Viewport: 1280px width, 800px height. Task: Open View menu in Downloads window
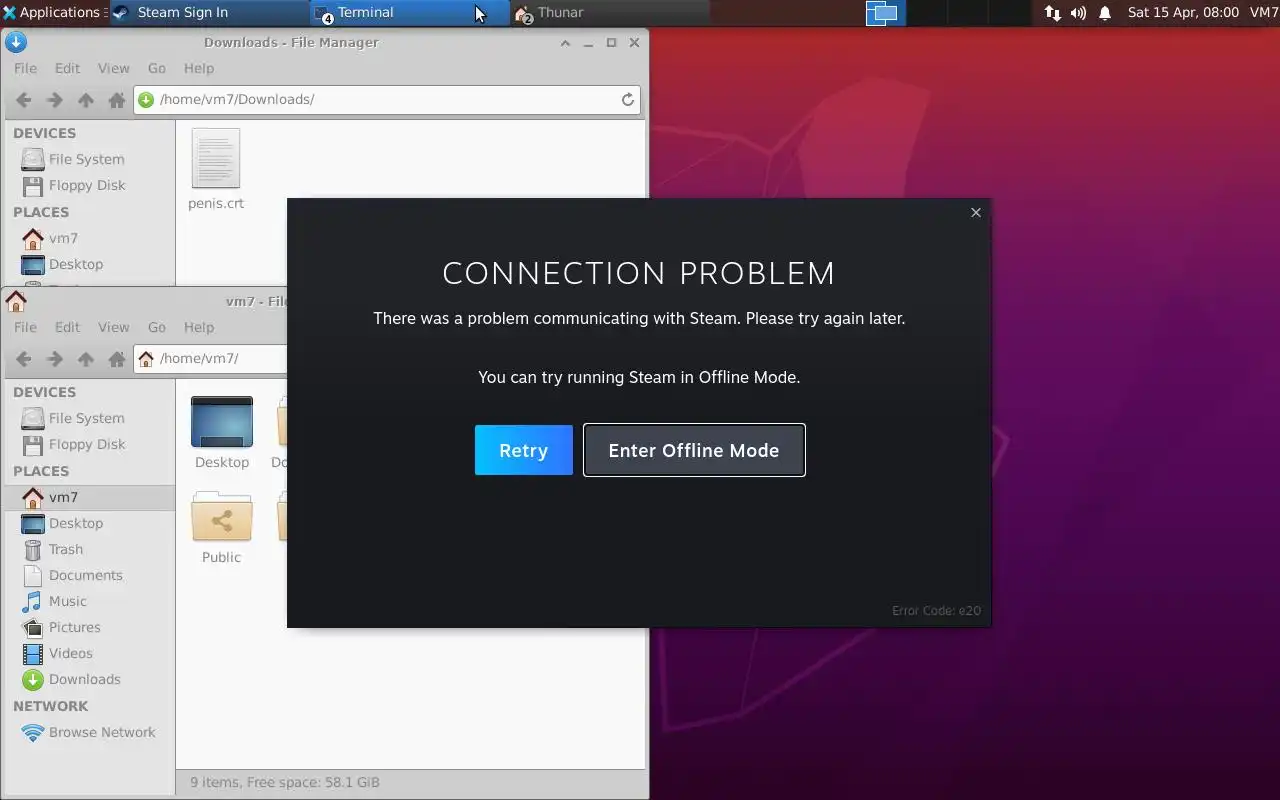click(113, 68)
